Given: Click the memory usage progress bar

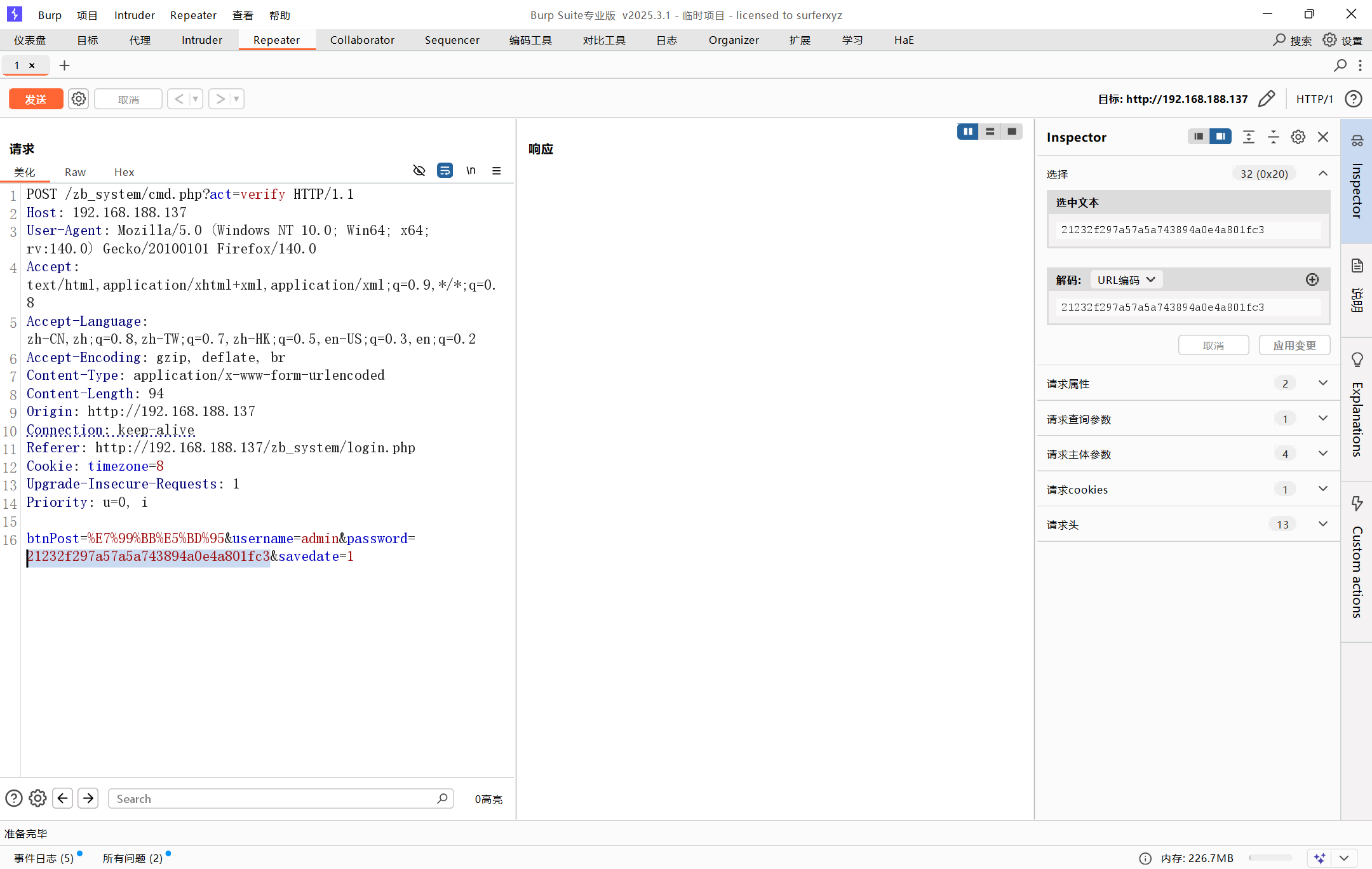Looking at the screenshot, I should pos(1270,858).
